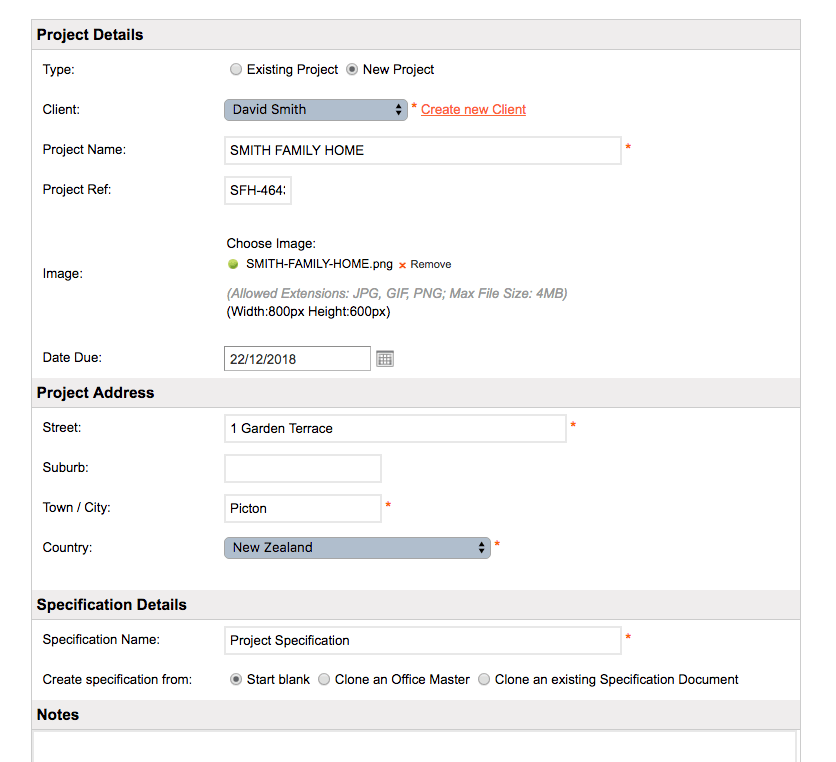The width and height of the screenshot is (836, 762).
Task: Click the empty Suburb field
Action: 302,468
